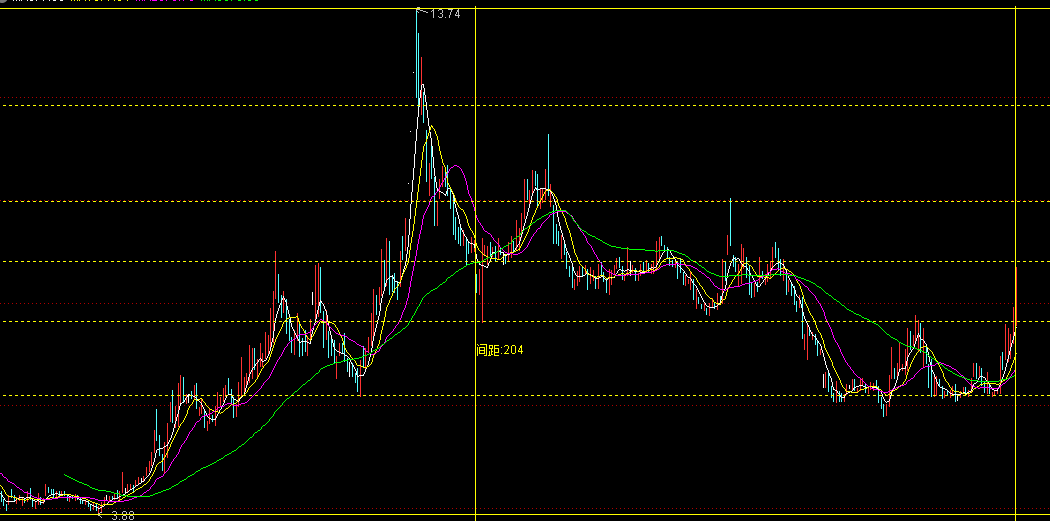Click the 13.74 highest price label

pyautogui.click(x=445, y=13)
